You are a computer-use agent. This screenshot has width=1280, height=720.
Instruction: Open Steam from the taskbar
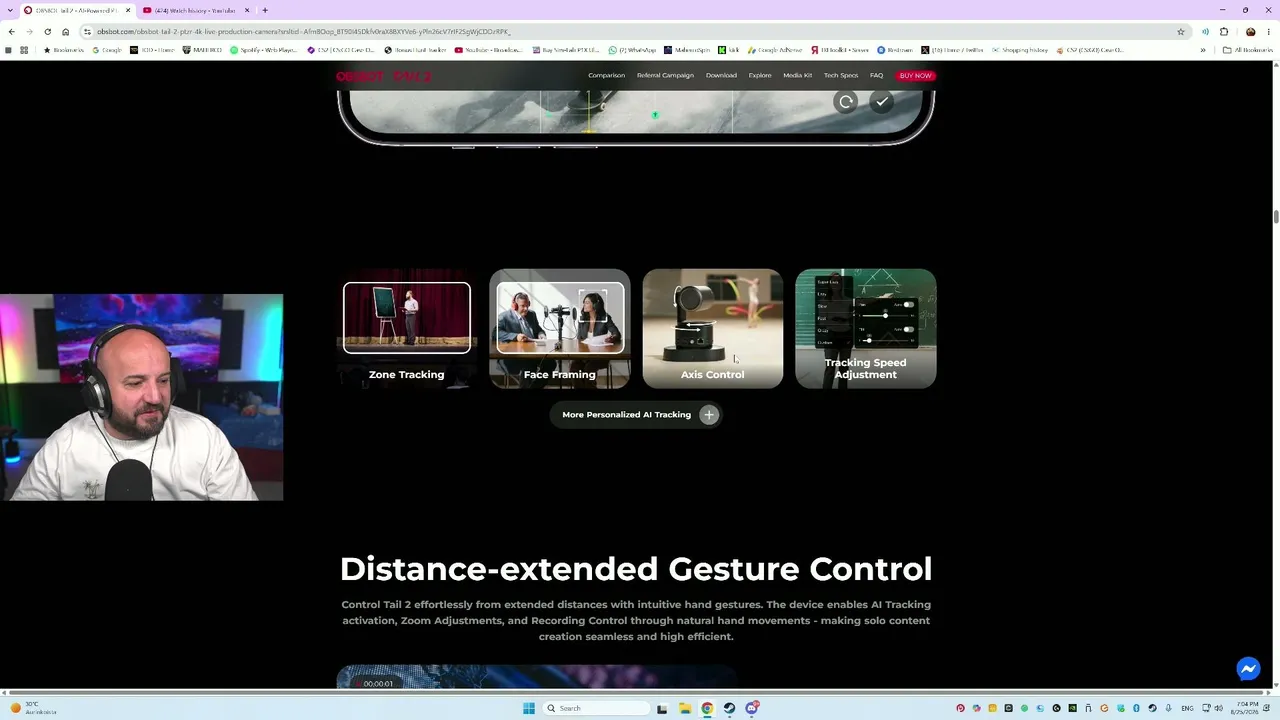tap(729, 708)
